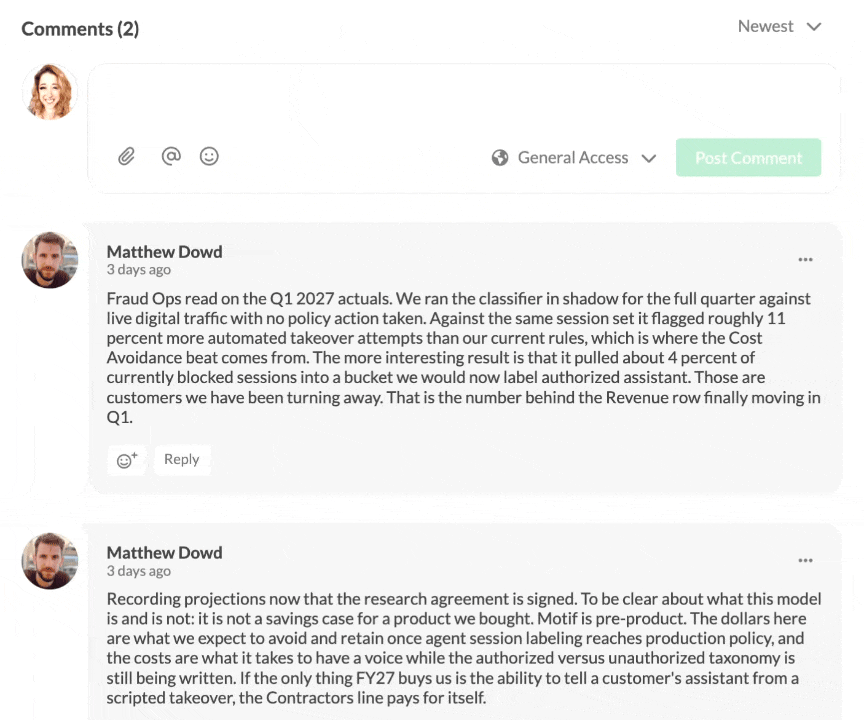Screen dimensions: 864x720
Task: Click the Comments (2) heading
Action: click(80, 29)
